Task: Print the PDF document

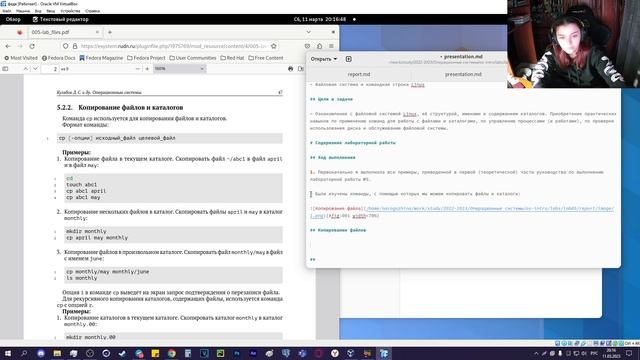Action: tap(291, 69)
